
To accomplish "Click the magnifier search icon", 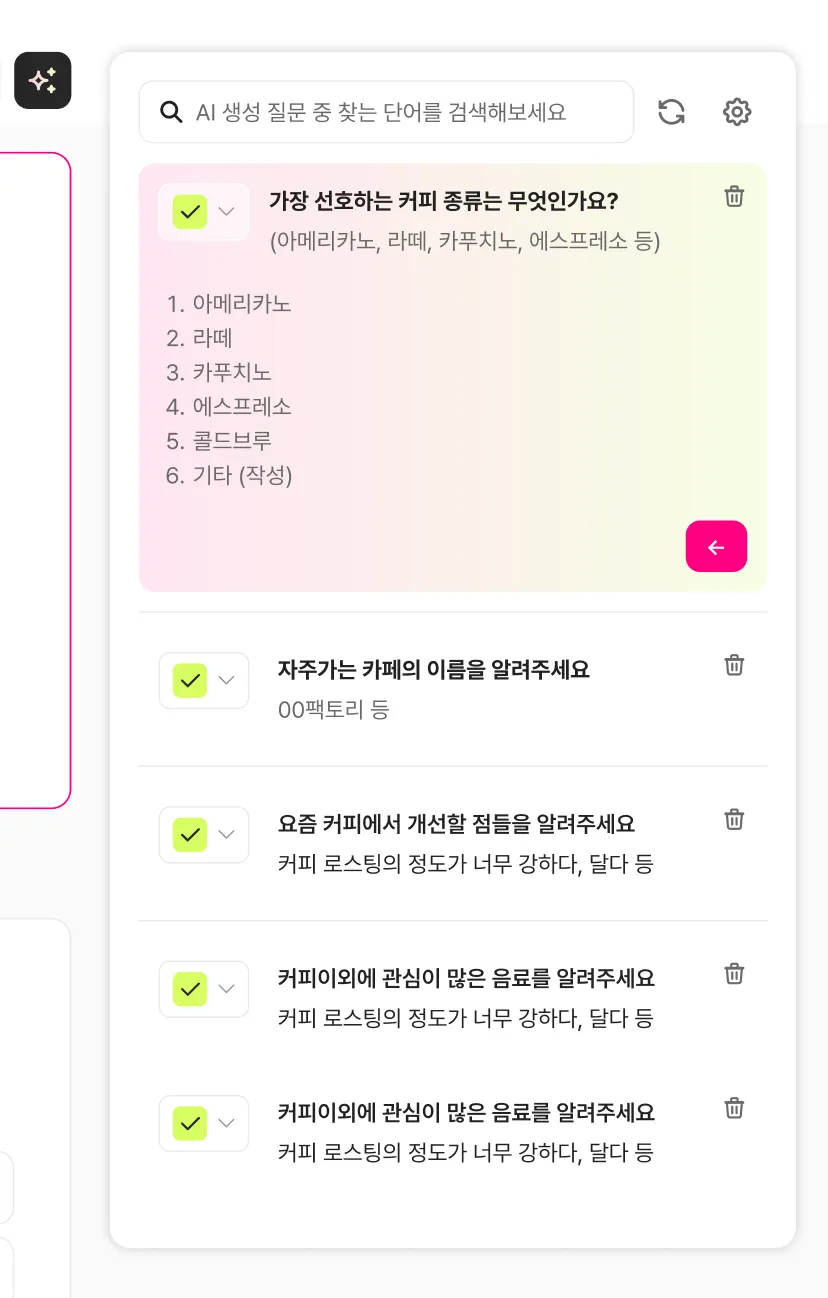I will tap(172, 112).
